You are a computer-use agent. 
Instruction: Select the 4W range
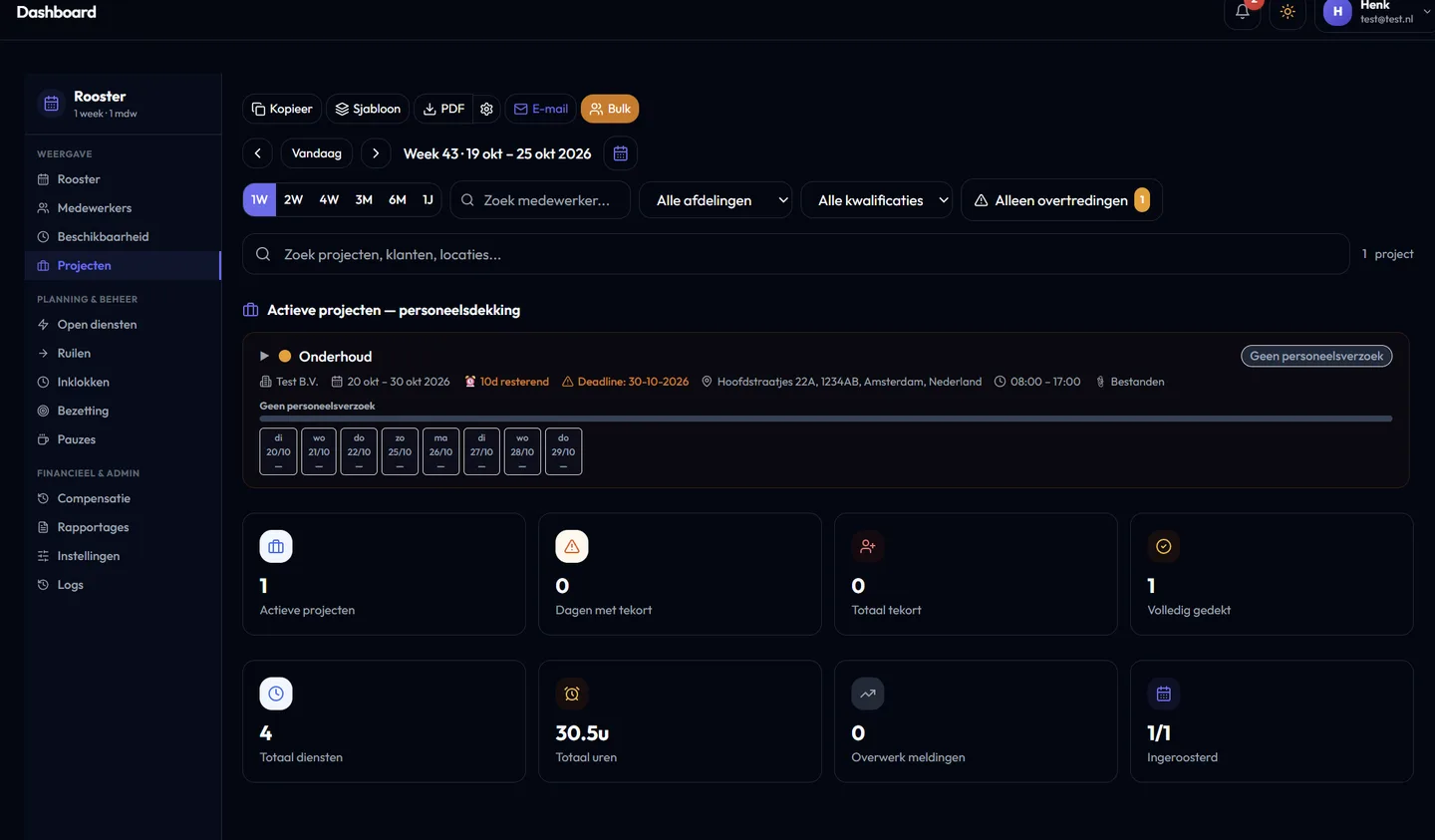(329, 200)
